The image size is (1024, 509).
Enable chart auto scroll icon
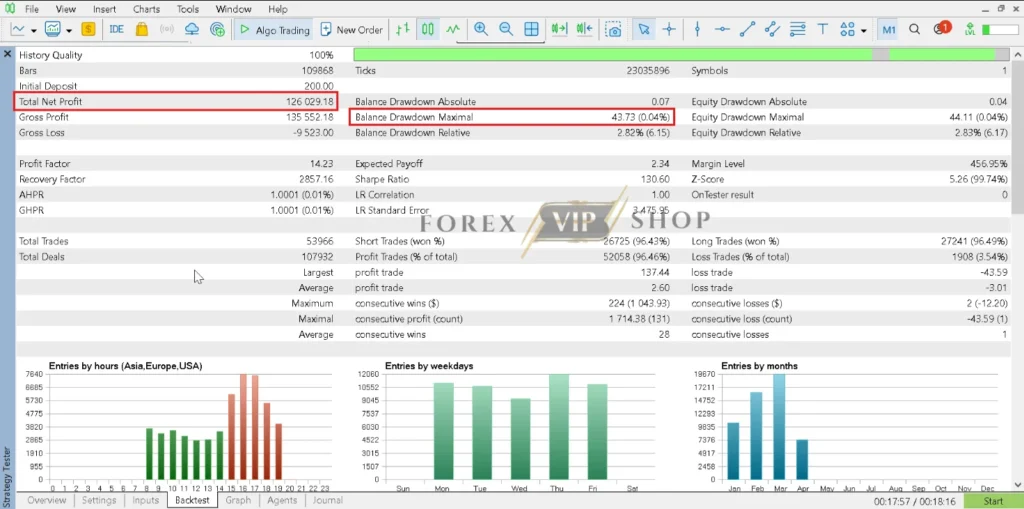tap(560, 29)
